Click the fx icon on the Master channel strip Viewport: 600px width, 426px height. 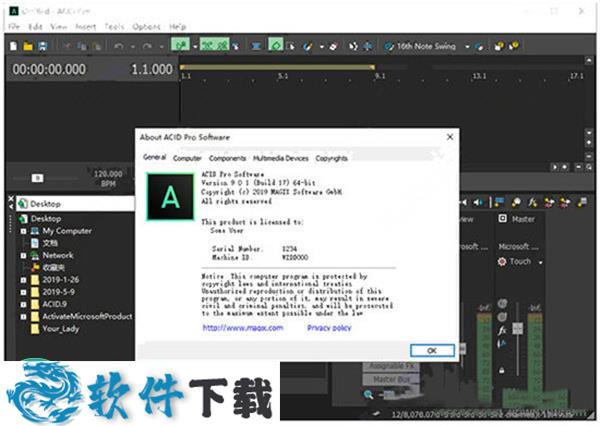502,330
